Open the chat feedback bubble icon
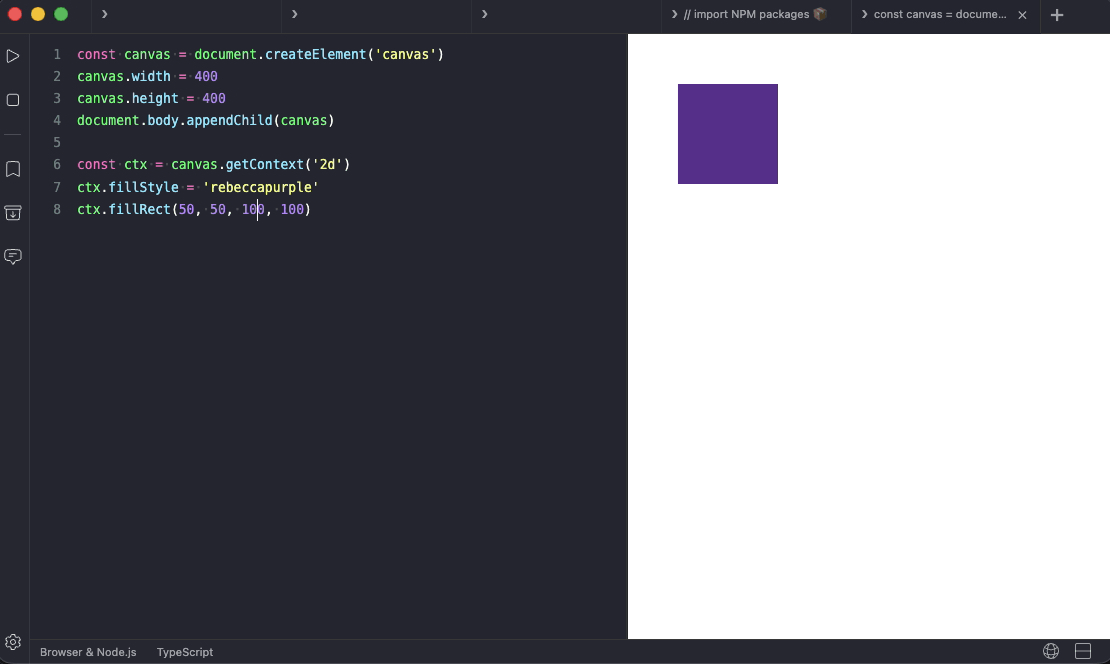Screen dimensions: 1110x664 click(13, 256)
